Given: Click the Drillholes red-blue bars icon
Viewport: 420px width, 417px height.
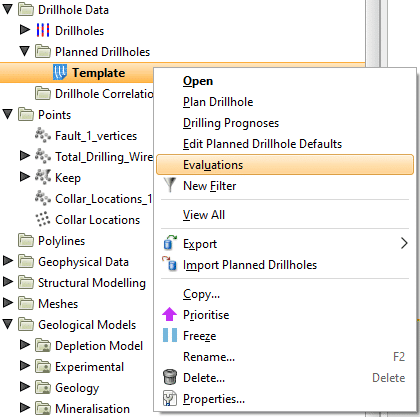Looking at the screenshot, I should click(x=43, y=30).
